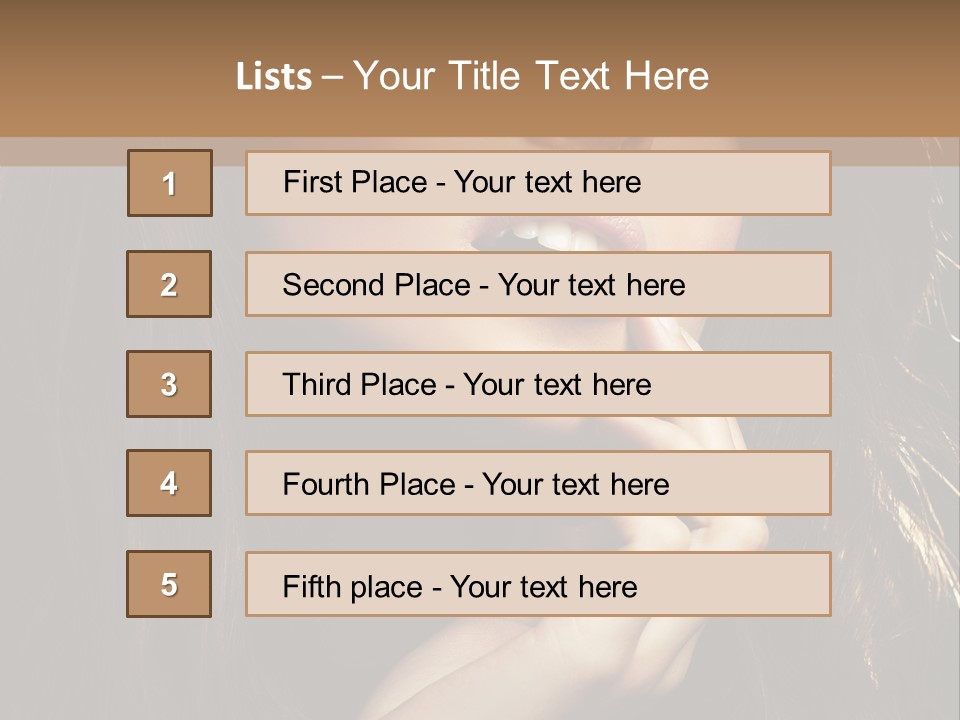
Task: Click the bold word Lists in title
Action: tap(274, 77)
